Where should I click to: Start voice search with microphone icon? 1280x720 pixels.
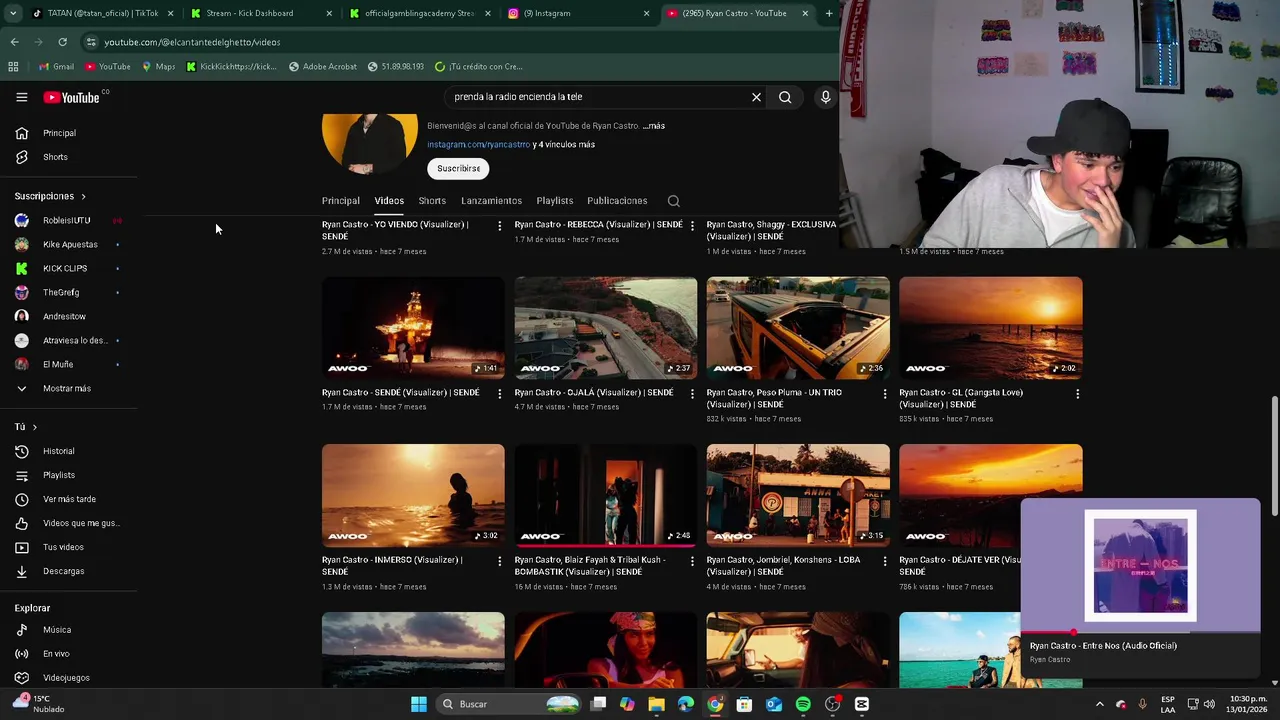pos(825,97)
